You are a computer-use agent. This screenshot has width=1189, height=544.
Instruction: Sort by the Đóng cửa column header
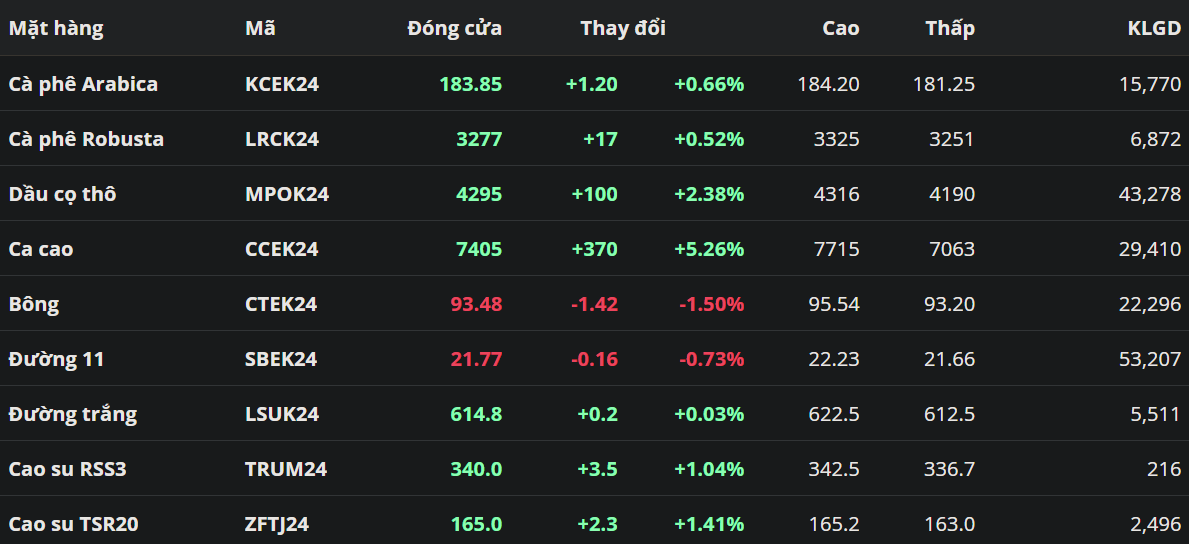click(454, 29)
